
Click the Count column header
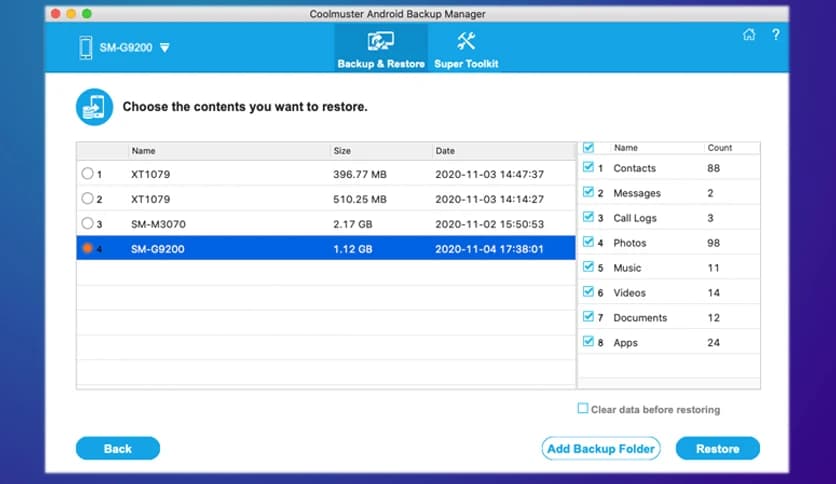pyautogui.click(x=719, y=148)
